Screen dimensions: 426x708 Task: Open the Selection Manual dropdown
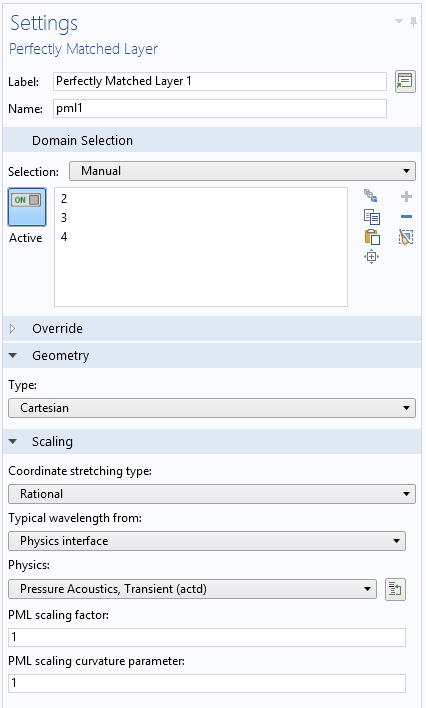[242, 171]
